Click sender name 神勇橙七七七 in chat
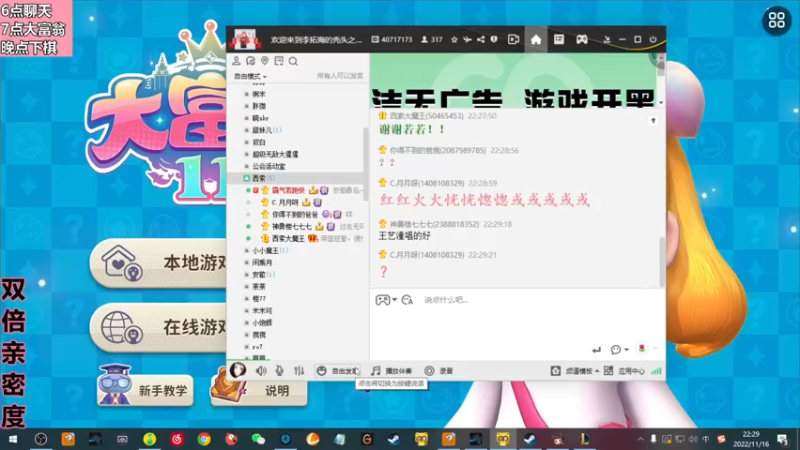Viewport: 800px width, 450px height. click(x=434, y=224)
